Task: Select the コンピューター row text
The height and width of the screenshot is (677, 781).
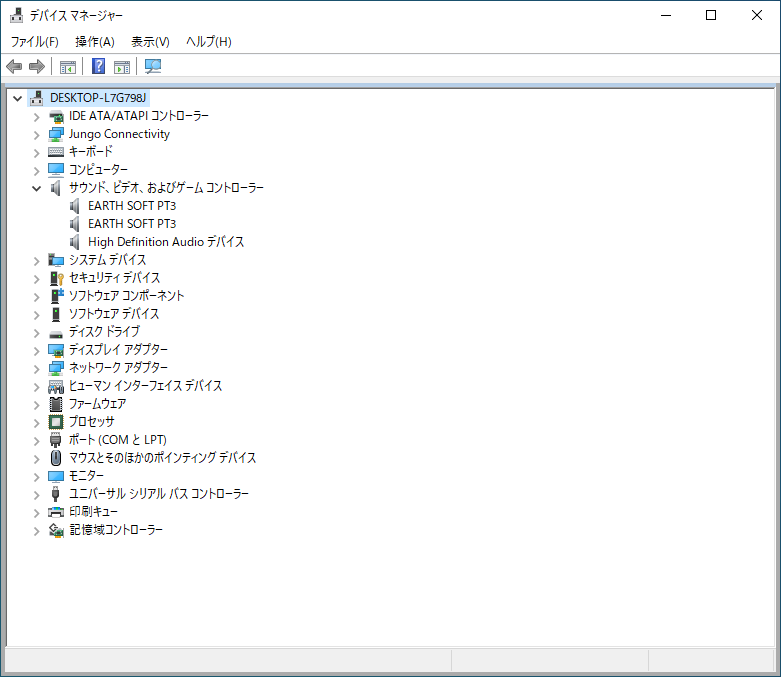Action: tap(98, 169)
